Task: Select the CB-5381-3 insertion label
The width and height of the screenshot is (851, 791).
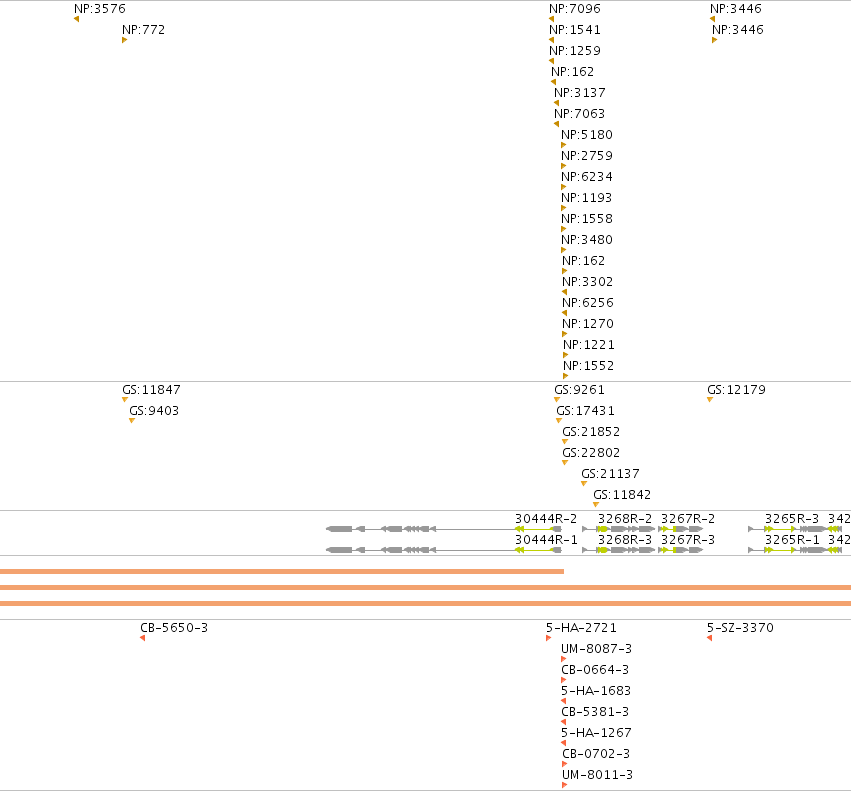Action: 595,712
